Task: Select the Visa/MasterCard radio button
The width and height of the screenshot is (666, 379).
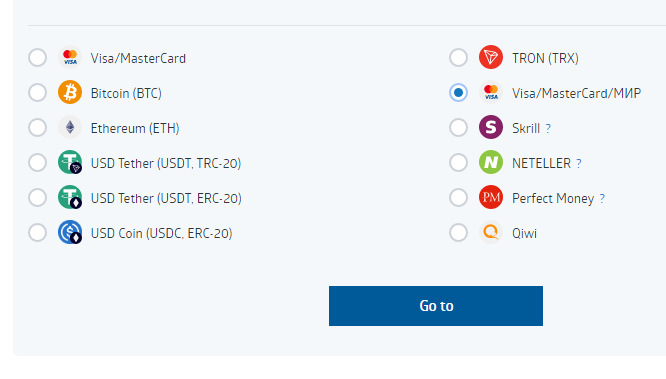Action: coord(37,57)
